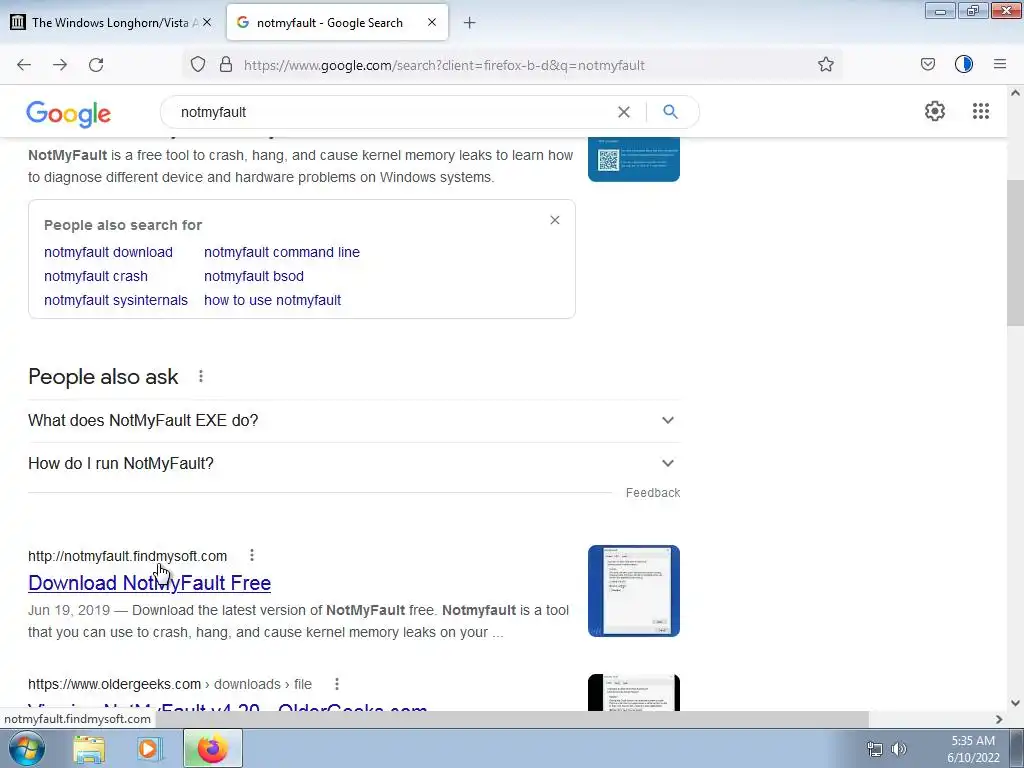Open the Windows Start orb
This screenshot has height=768, width=1024.
[x=27, y=748]
